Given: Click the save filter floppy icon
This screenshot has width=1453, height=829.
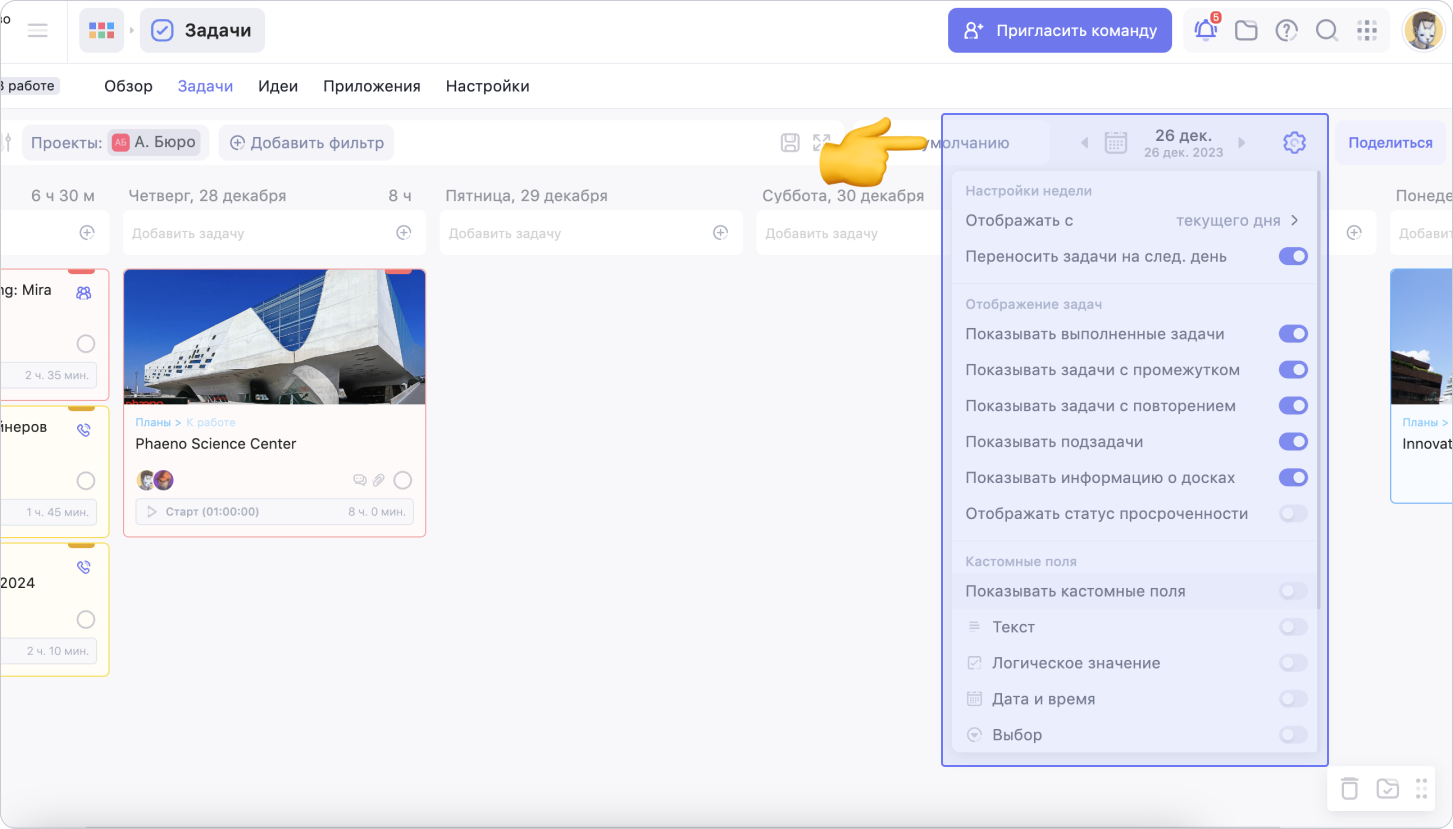Looking at the screenshot, I should coord(790,143).
